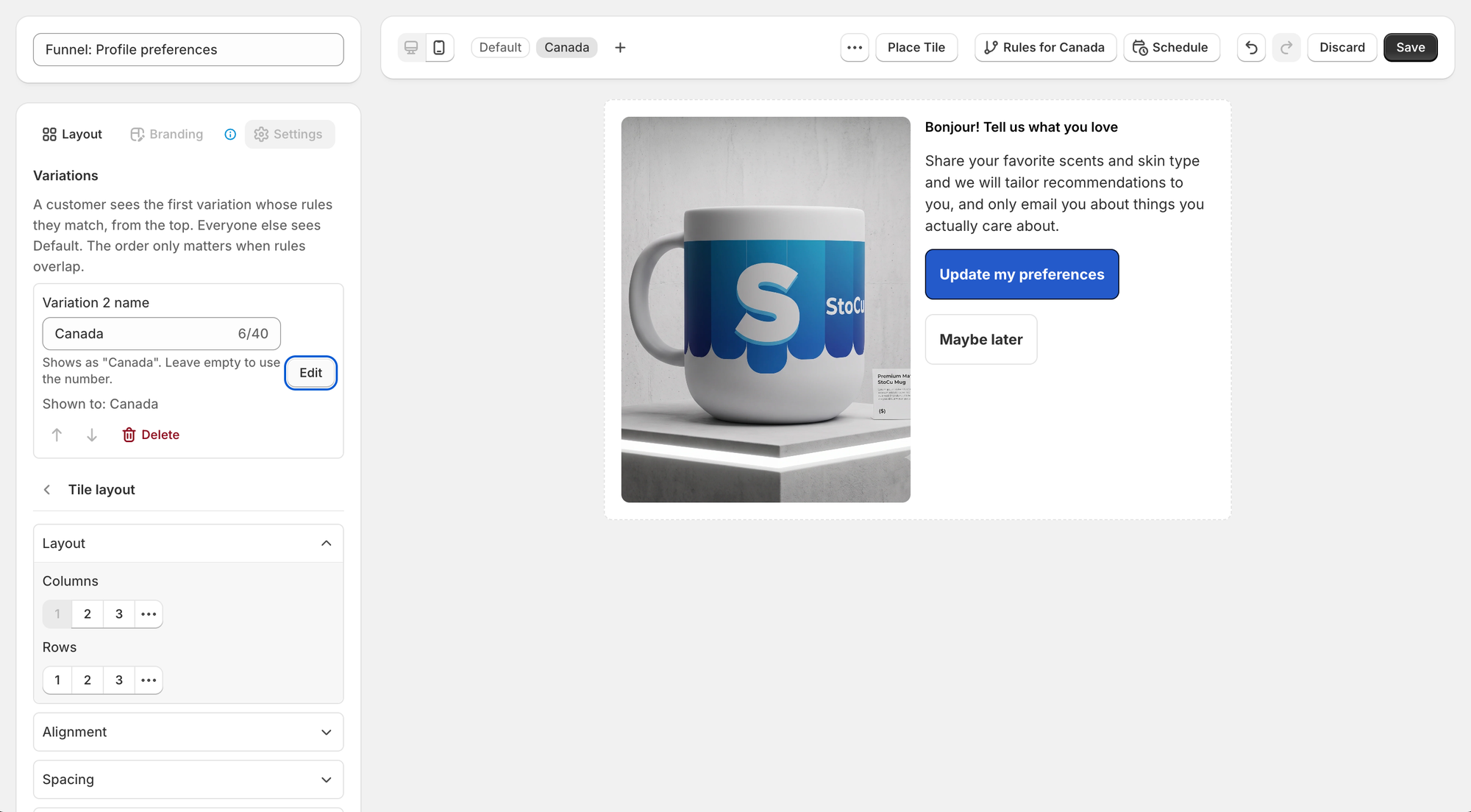Click the undo arrow icon
The height and width of the screenshot is (812, 1471).
(x=1251, y=48)
